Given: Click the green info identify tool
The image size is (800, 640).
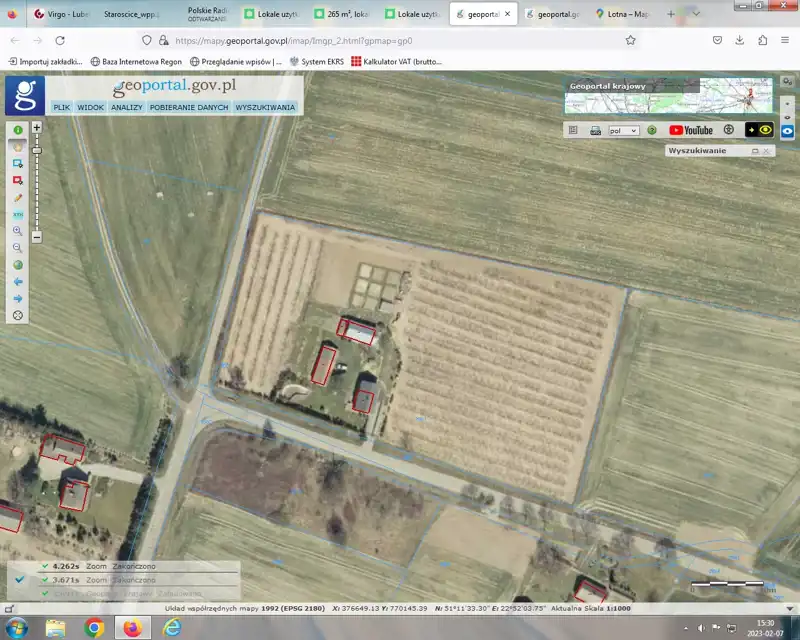Looking at the screenshot, I should pos(18,130).
